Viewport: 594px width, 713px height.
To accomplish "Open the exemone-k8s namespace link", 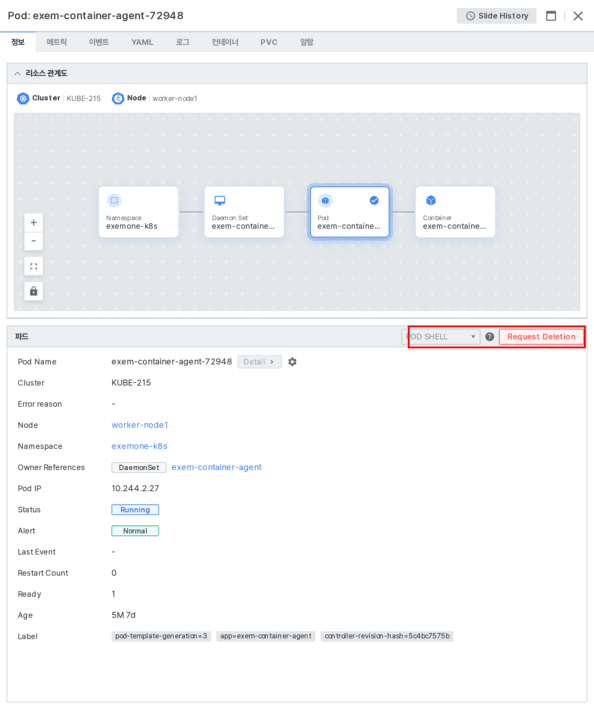I will [x=139, y=446].
